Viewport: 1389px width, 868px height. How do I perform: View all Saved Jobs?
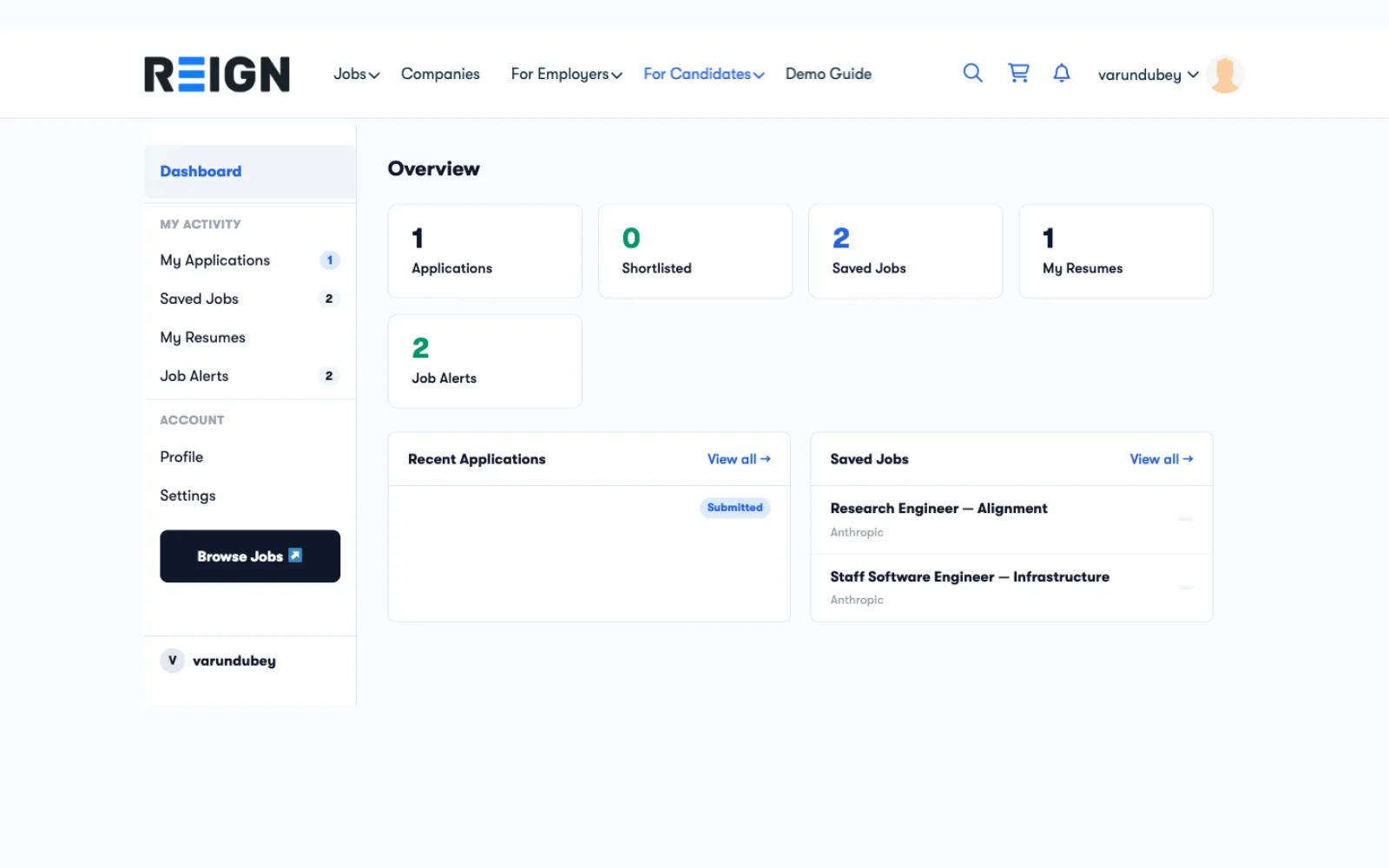(1162, 459)
